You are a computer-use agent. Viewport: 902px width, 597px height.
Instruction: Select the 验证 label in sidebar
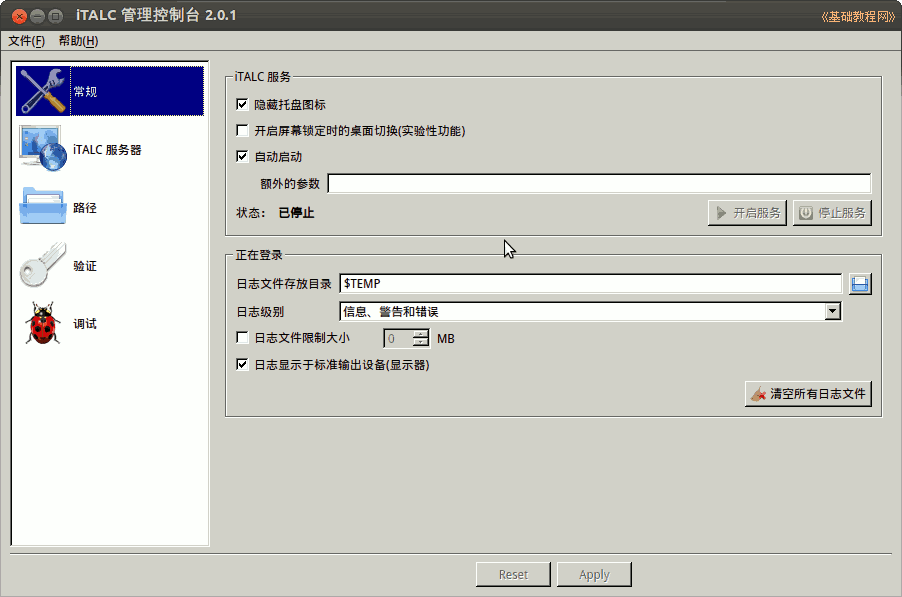coord(85,266)
